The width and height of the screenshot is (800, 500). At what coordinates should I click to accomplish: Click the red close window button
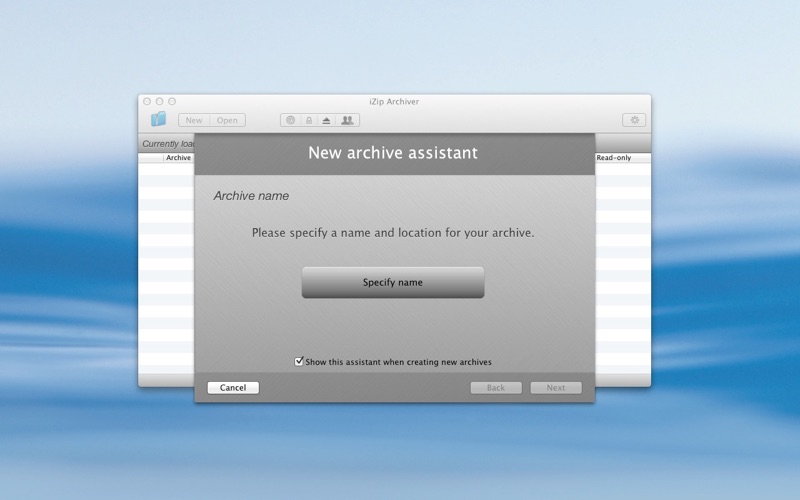(147, 101)
